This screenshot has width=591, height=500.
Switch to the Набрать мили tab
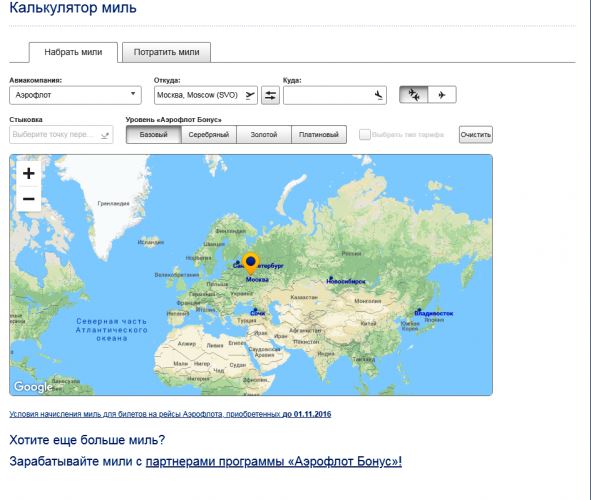click(73, 52)
